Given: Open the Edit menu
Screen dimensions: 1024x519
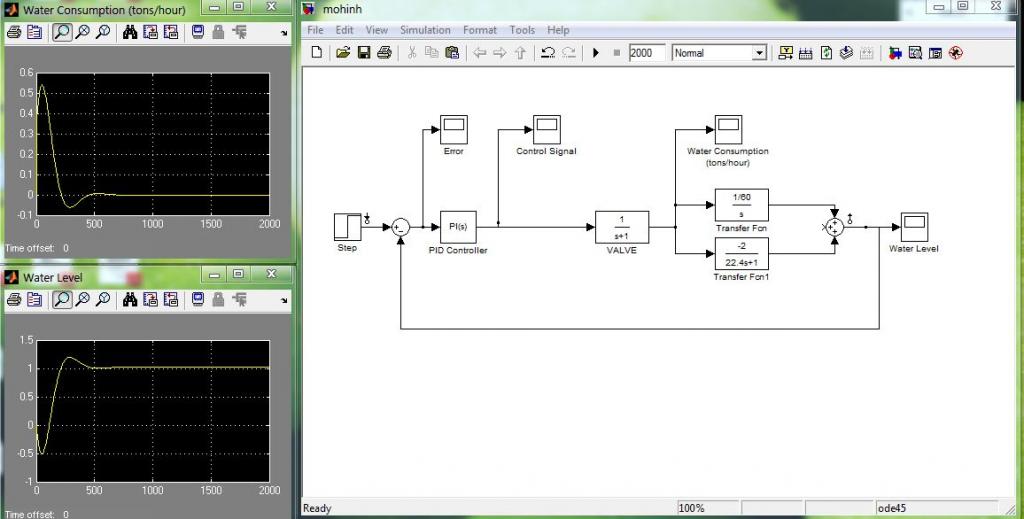Looking at the screenshot, I should pyautogui.click(x=344, y=30).
